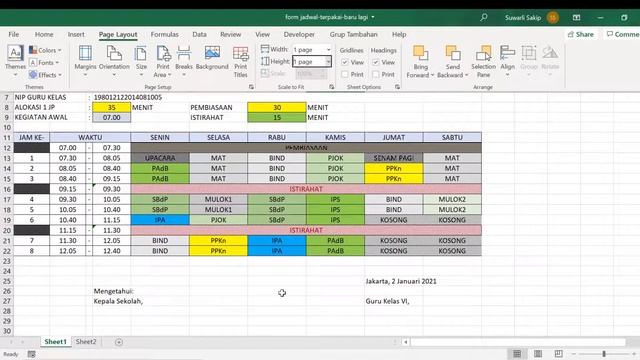Switch to the Formulas tab

pos(164,34)
